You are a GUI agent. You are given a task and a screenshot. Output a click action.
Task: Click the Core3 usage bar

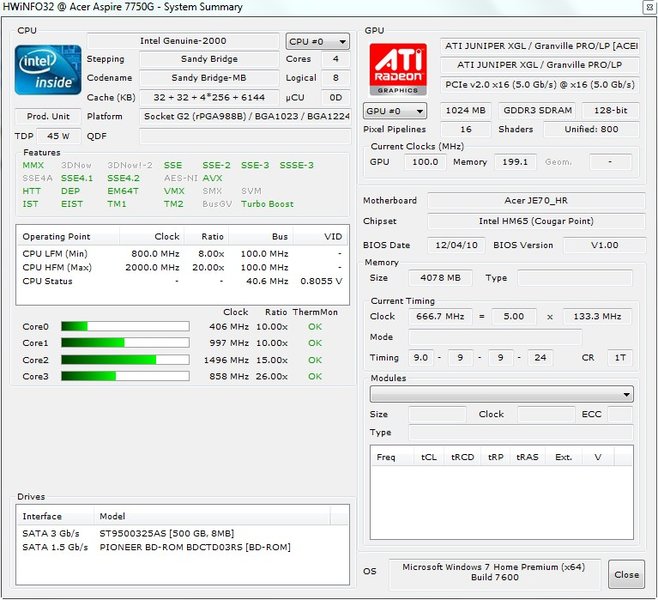point(125,376)
